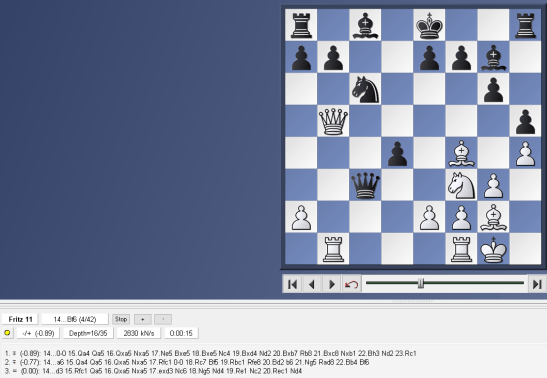Image resolution: width=547 pixels, height=378 pixels.
Task: Jump to the start of the game
Action: coord(292,285)
